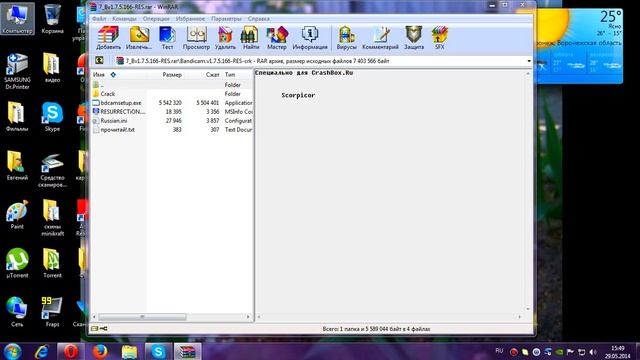Open Internet Explorer from the taskbar
640x360 pixels.
[x=42, y=351]
